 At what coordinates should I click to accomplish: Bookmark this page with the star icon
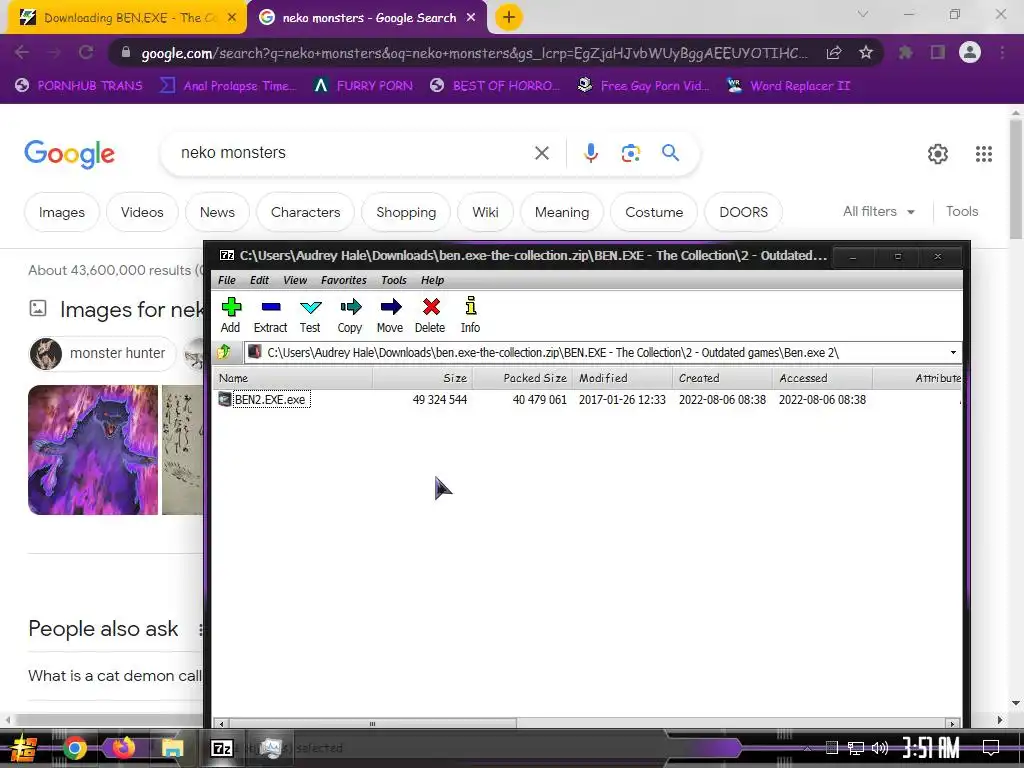866,52
